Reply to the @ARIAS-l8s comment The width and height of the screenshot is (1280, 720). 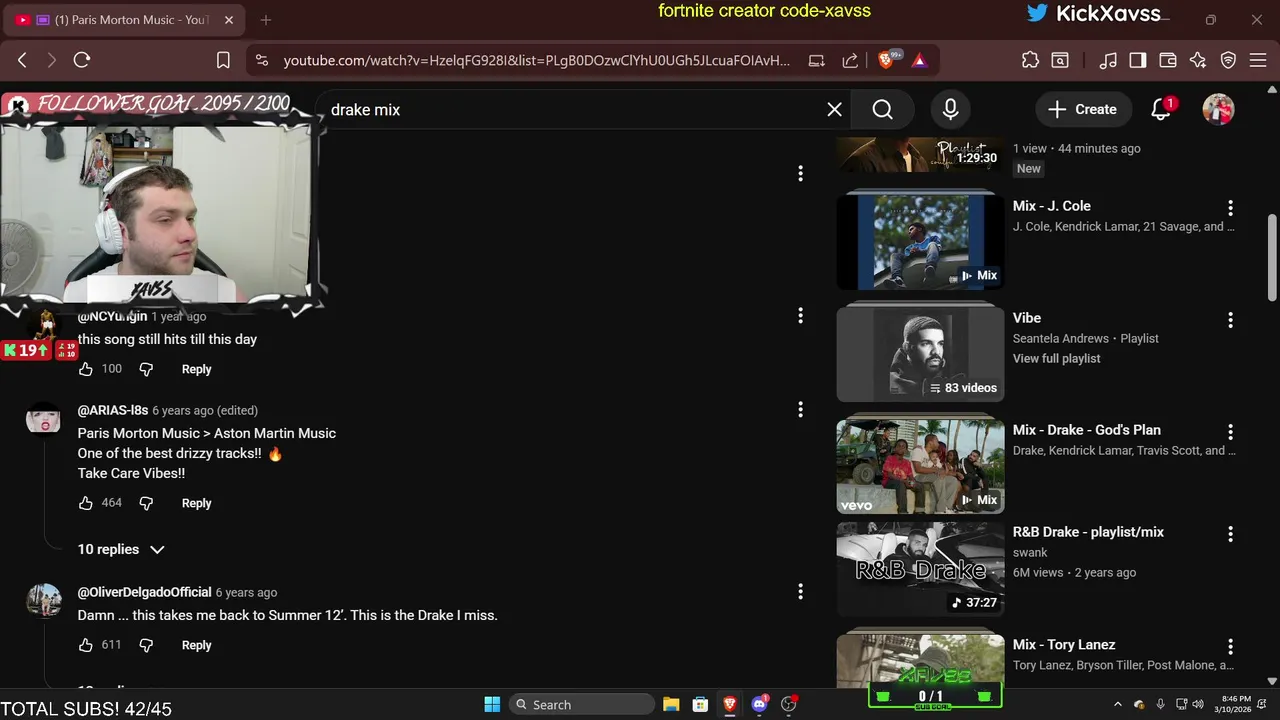tap(196, 503)
